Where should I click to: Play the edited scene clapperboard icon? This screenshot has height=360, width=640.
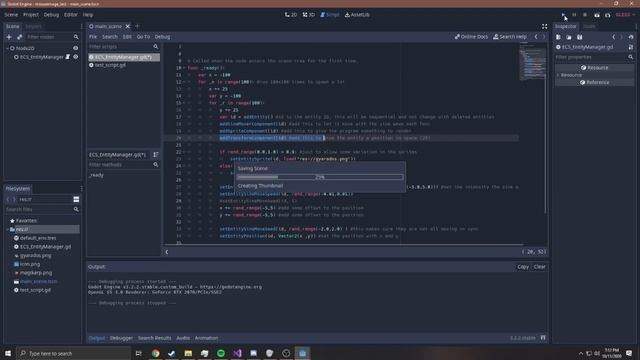click(597, 15)
